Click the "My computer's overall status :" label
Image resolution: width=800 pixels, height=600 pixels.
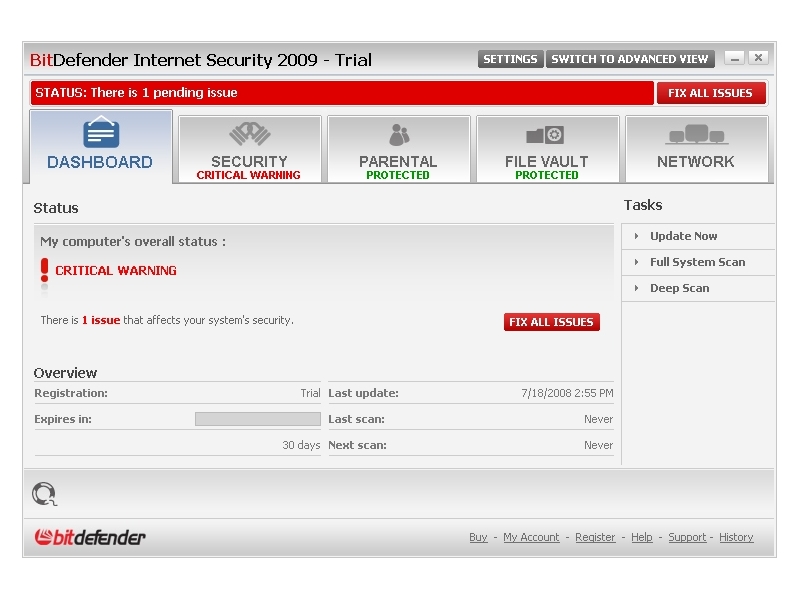coord(133,241)
